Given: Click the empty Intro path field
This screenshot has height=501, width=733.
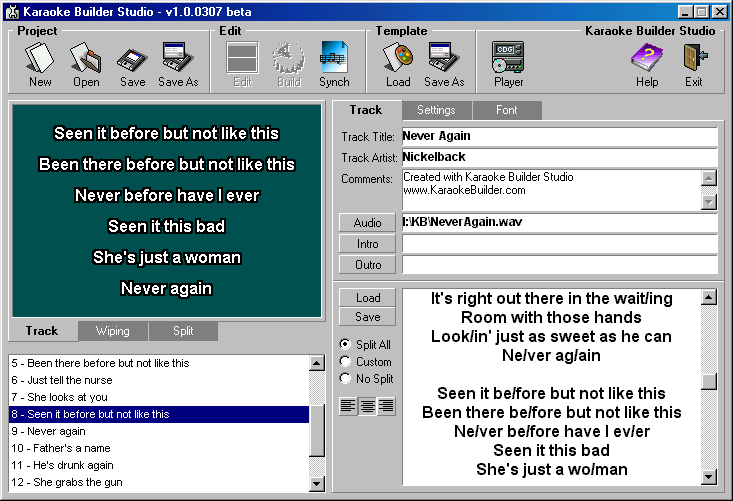Looking at the screenshot, I should (x=560, y=243).
